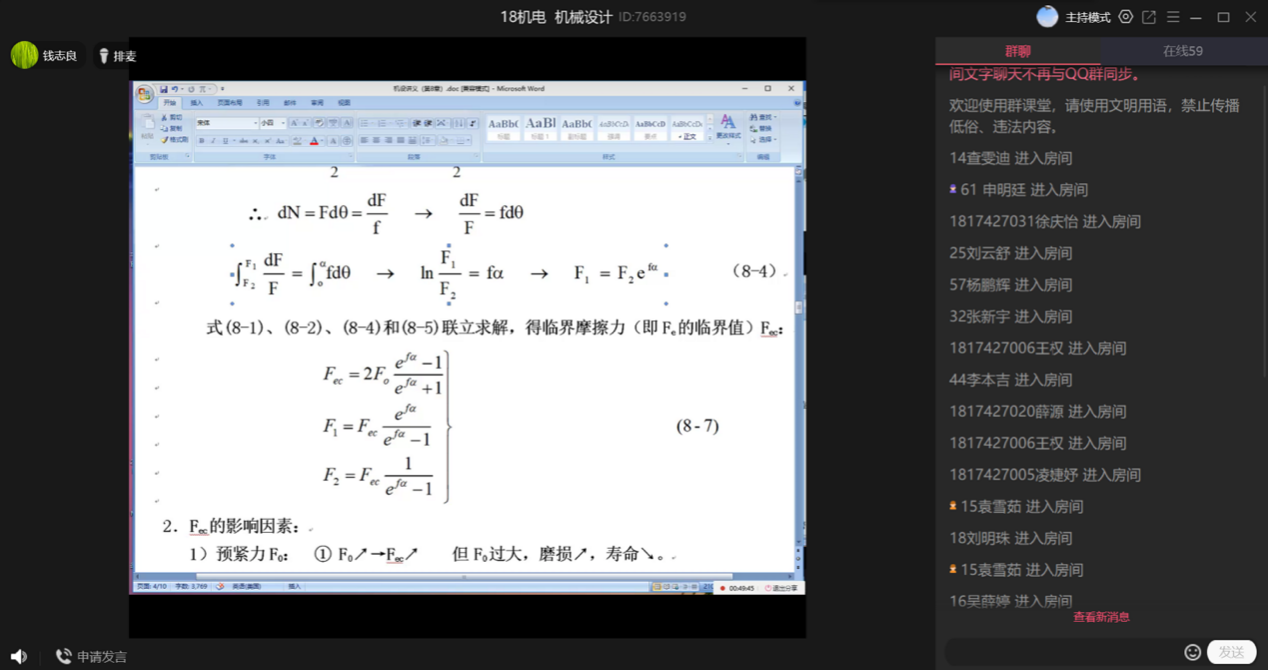This screenshot has width=1268, height=670.
Task: Click the Word Office button orb
Action: click(x=145, y=94)
